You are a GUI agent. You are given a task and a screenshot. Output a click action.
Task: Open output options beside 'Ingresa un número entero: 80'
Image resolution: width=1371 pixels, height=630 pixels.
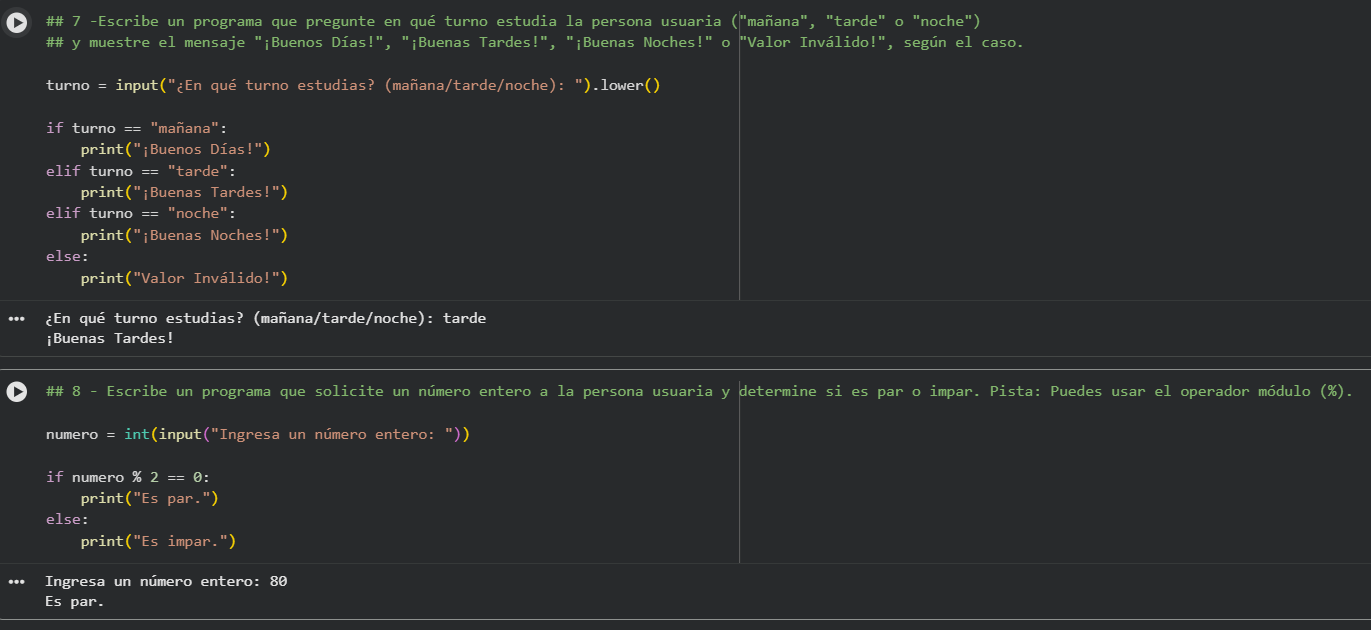point(16,581)
